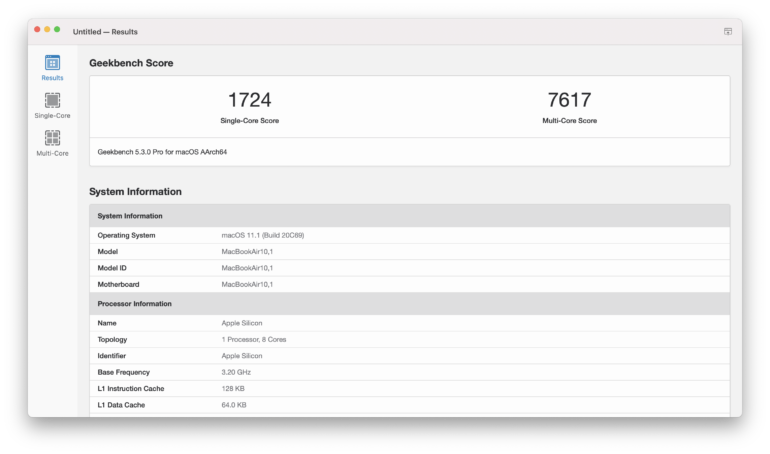Viewport: 770px width, 454px height.
Task: Click the Processor Information section header
Action: pyautogui.click(x=409, y=303)
